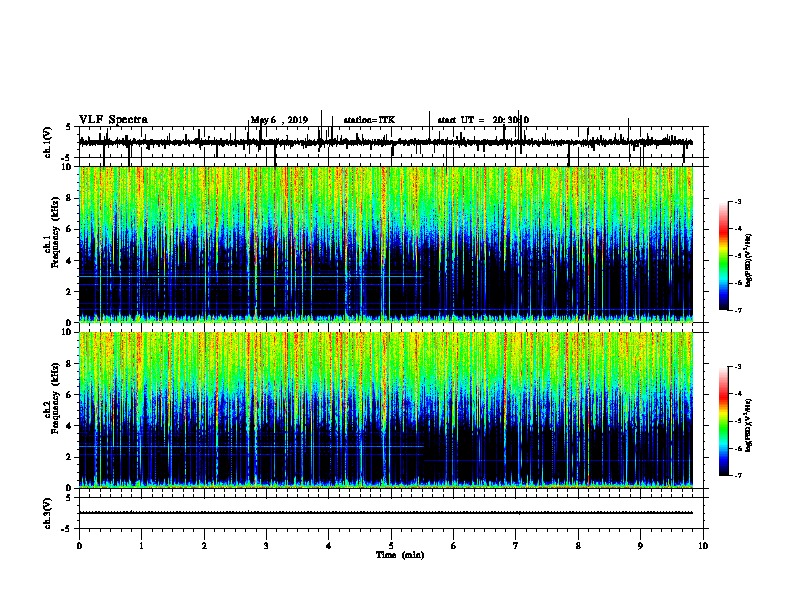The width and height of the screenshot is (792, 612).
Task: Click the ch.1 color scale bar
Action: [x=723, y=256]
